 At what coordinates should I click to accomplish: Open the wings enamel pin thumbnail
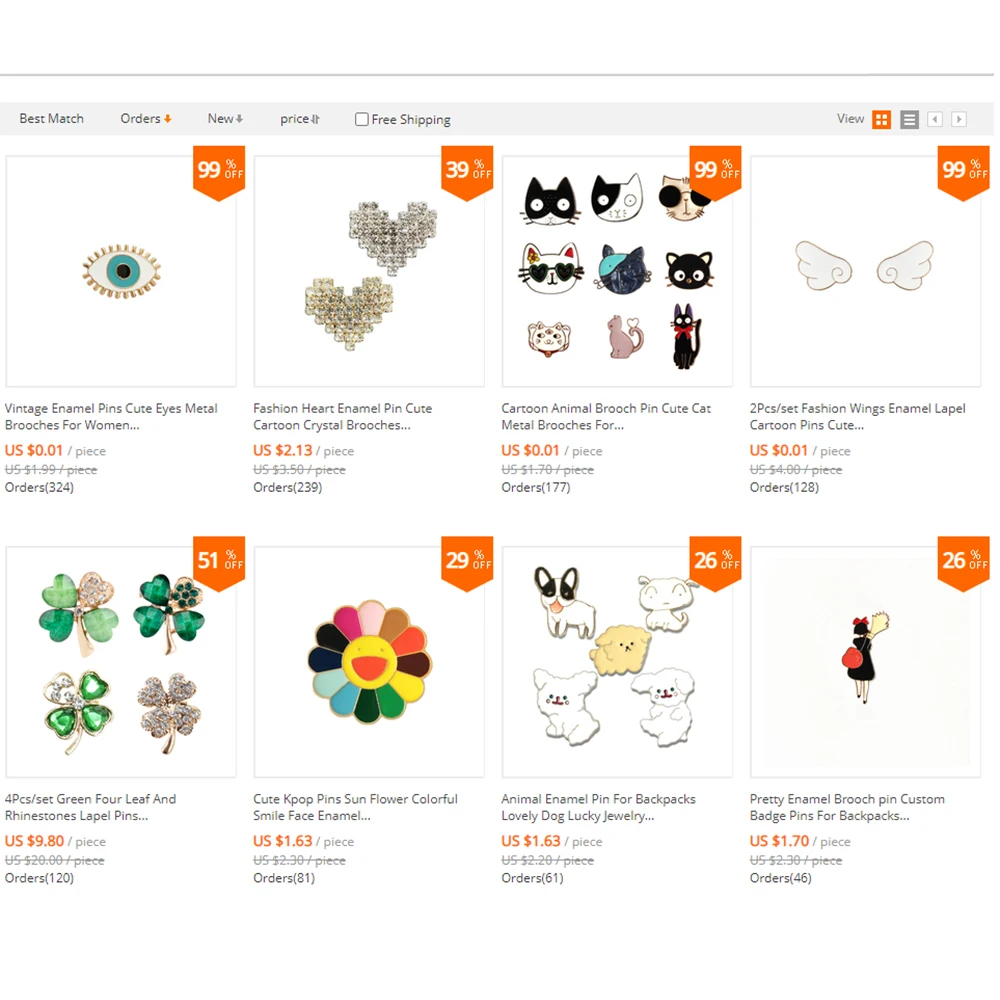(x=865, y=271)
